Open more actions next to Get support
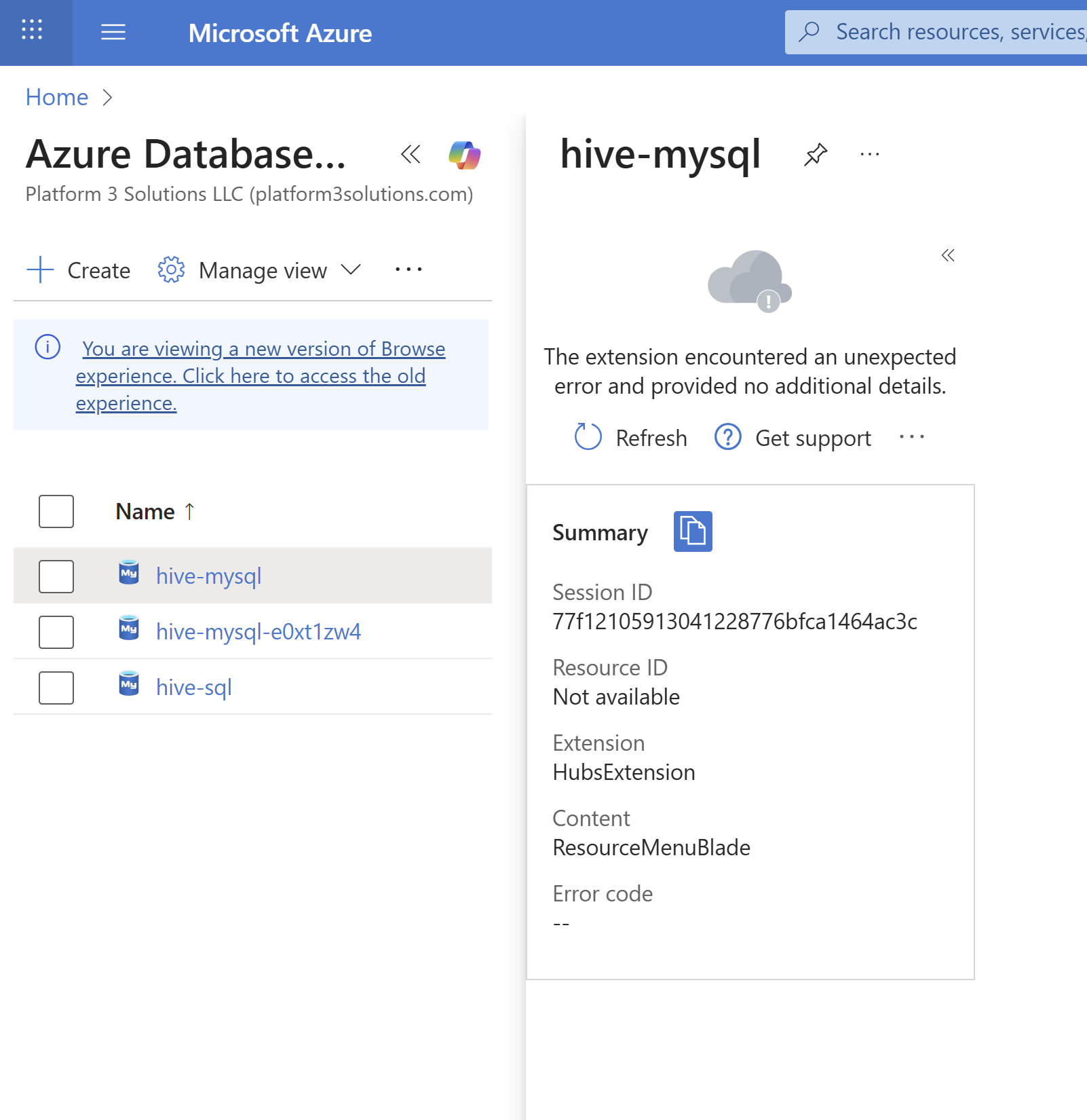 pos(911,437)
